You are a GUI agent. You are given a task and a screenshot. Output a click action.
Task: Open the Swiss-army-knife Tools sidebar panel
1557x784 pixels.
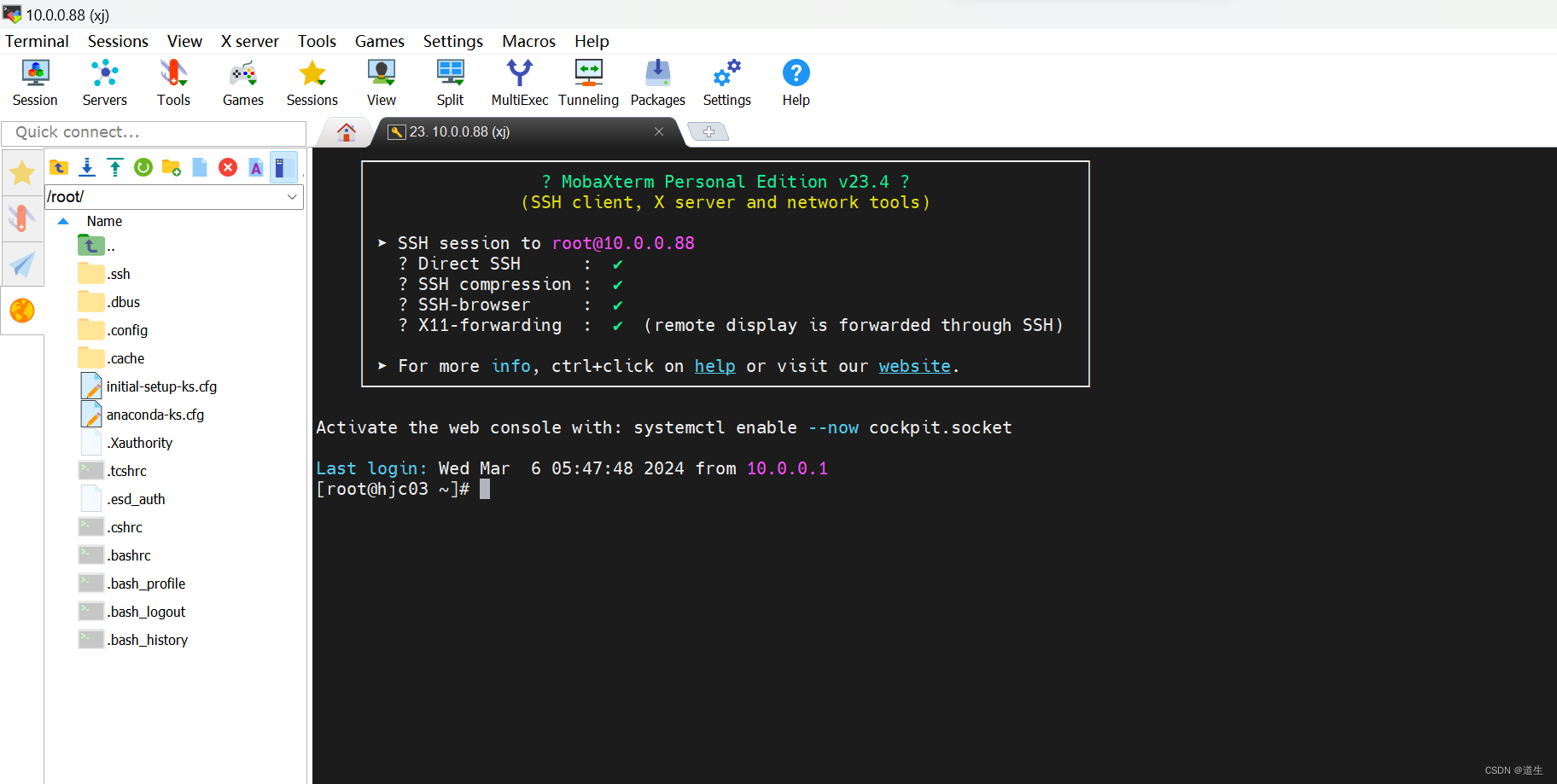[22, 218]
